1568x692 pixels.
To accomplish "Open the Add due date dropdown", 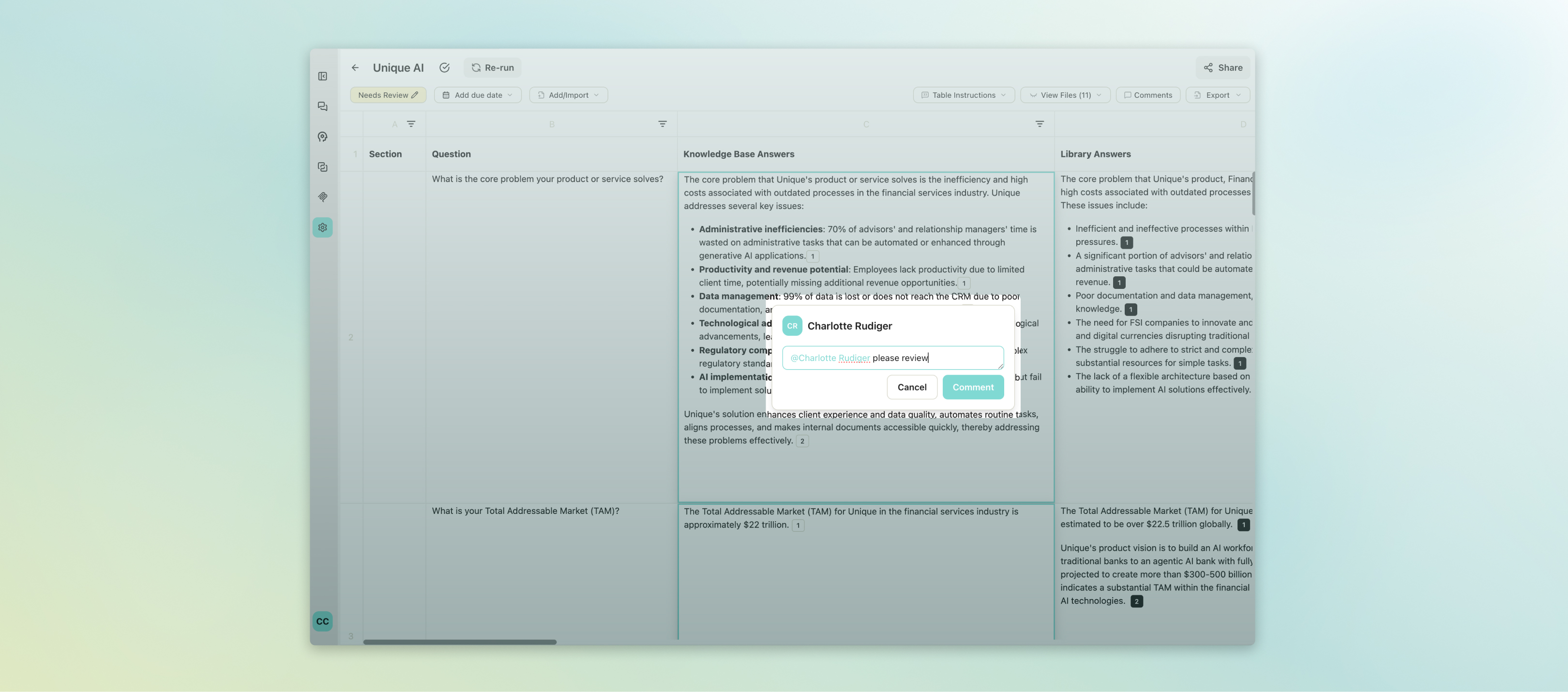I will 477,95.
